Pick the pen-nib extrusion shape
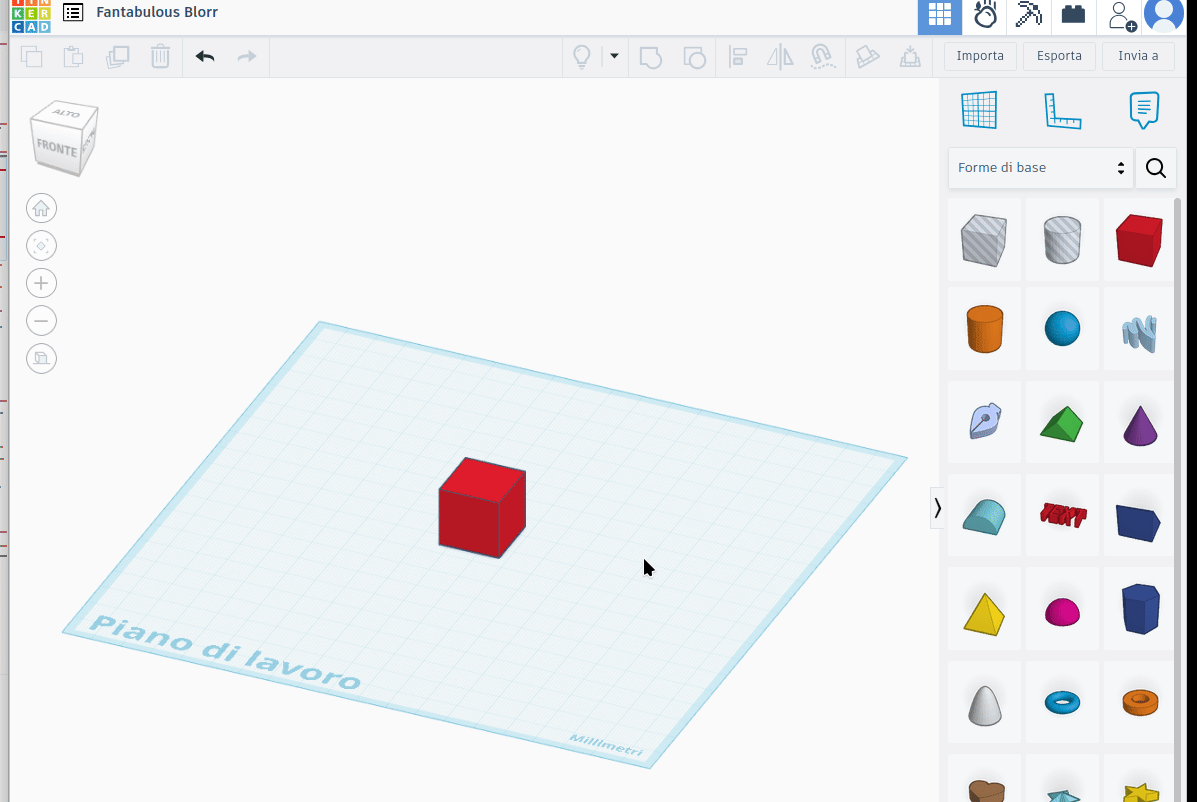 [984, 421]
